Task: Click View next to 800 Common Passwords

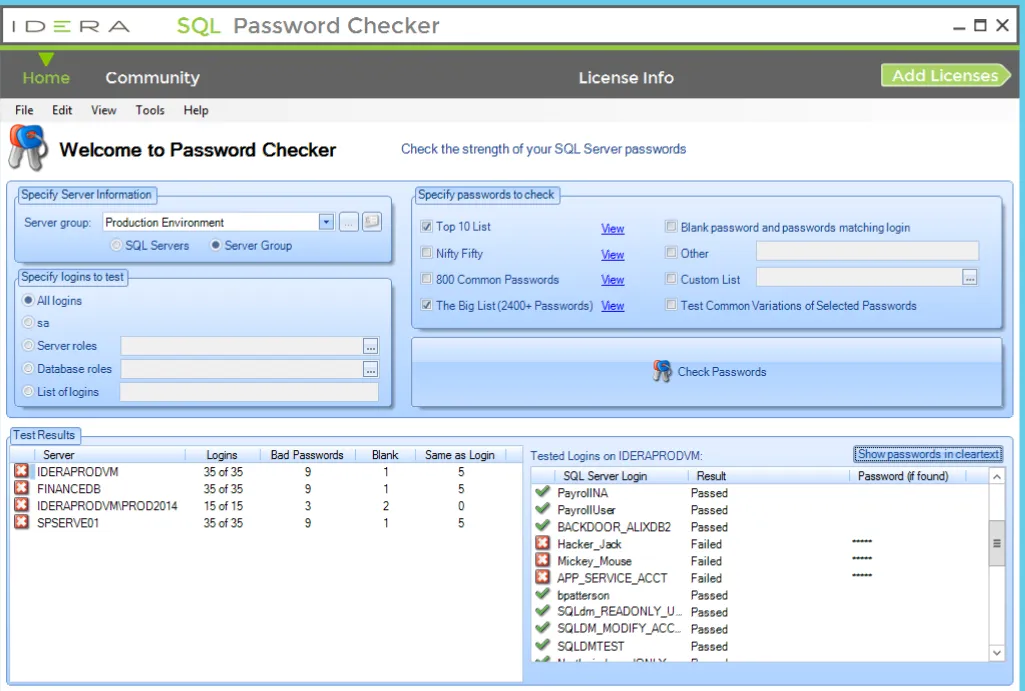Action: 612,279
